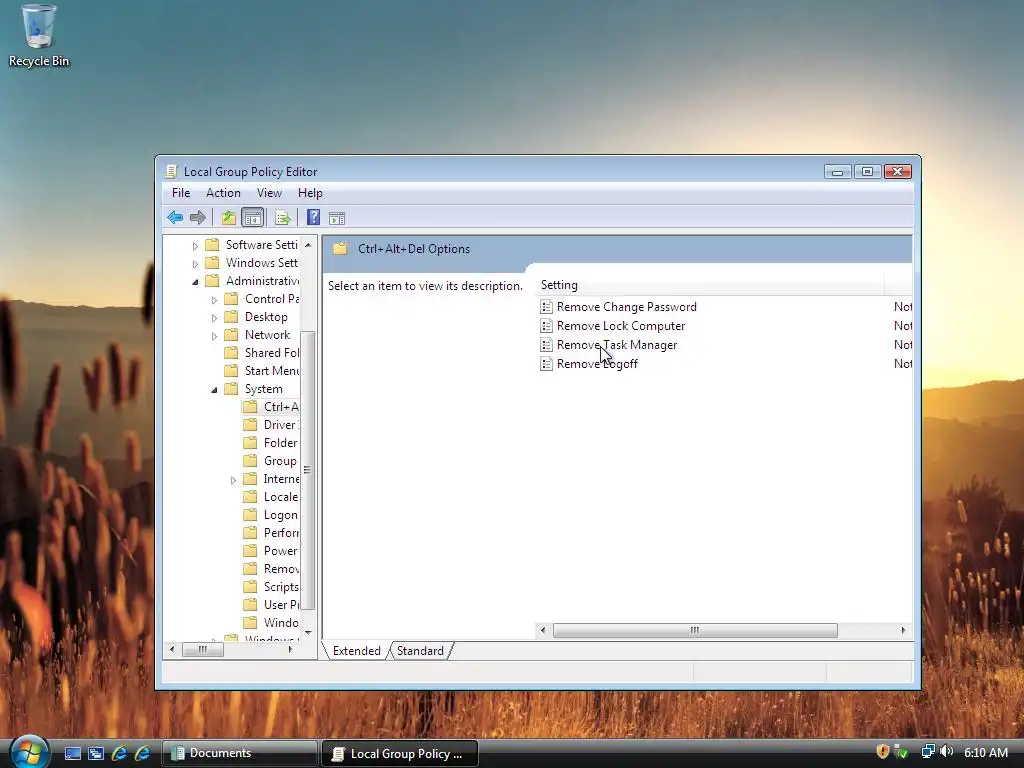This screenshot has height=768, width=1024.
Task: Collapse the System tree node
Action: click(214, 390)
